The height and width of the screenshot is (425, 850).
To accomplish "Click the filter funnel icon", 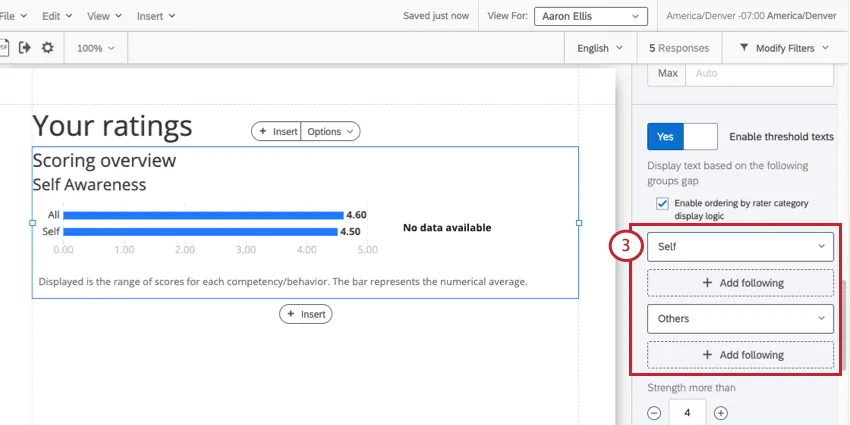I will (x=744, y=48).
